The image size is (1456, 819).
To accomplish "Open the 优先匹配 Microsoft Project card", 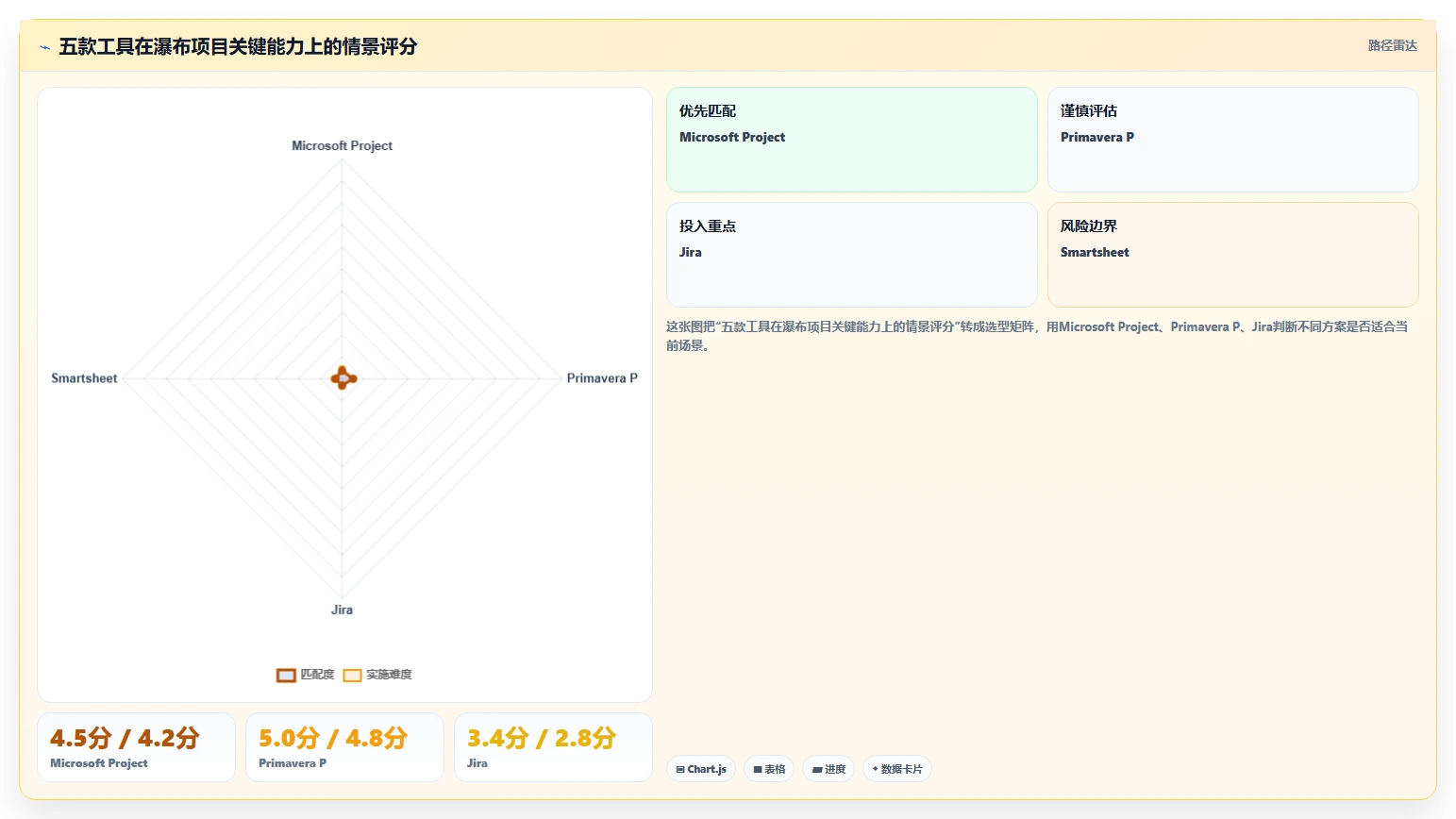I will tap(851, 140).
